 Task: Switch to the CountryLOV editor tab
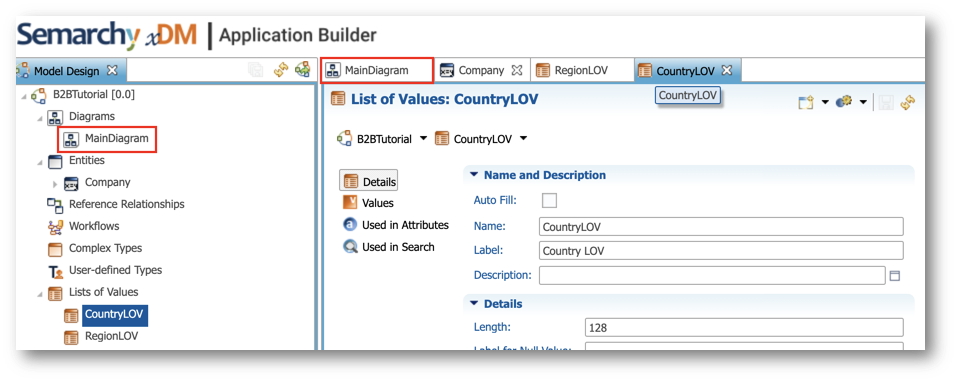pyautogui.click(x=685, y=70)
